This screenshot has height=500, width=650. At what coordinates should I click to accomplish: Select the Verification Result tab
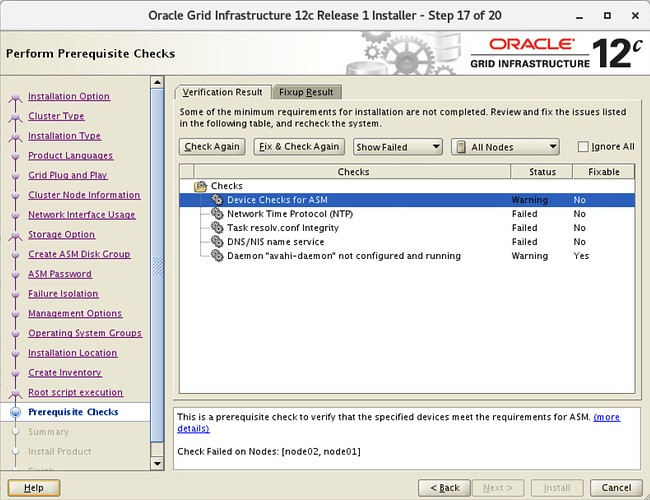coord(222,92)
